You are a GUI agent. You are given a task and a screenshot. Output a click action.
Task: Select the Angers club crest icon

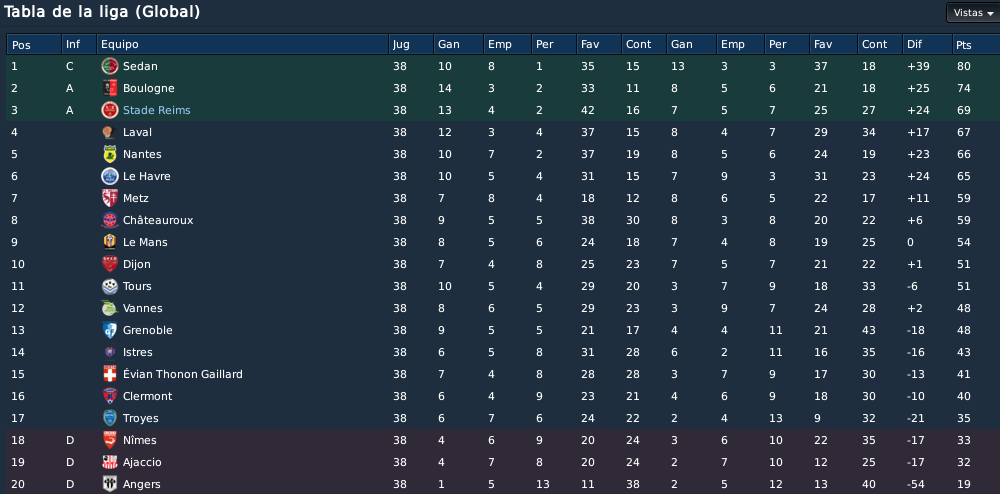coord(110,484)
